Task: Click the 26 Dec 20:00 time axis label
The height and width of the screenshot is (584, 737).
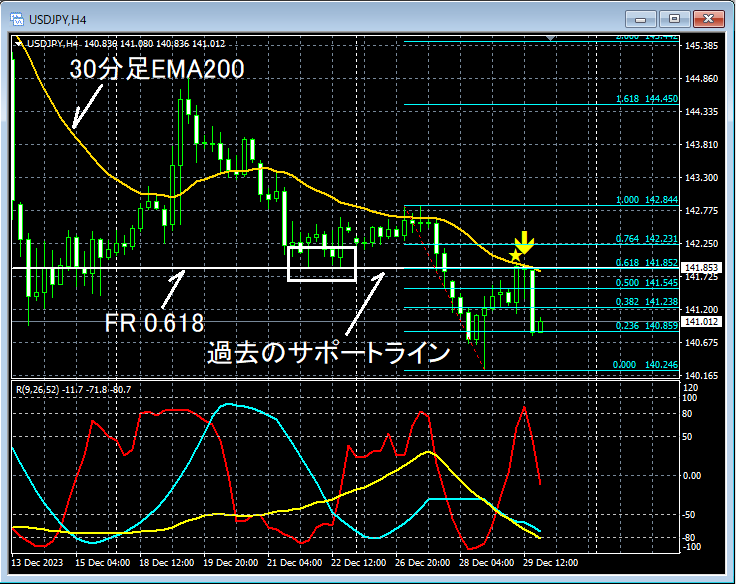Action: pos(423,563)
